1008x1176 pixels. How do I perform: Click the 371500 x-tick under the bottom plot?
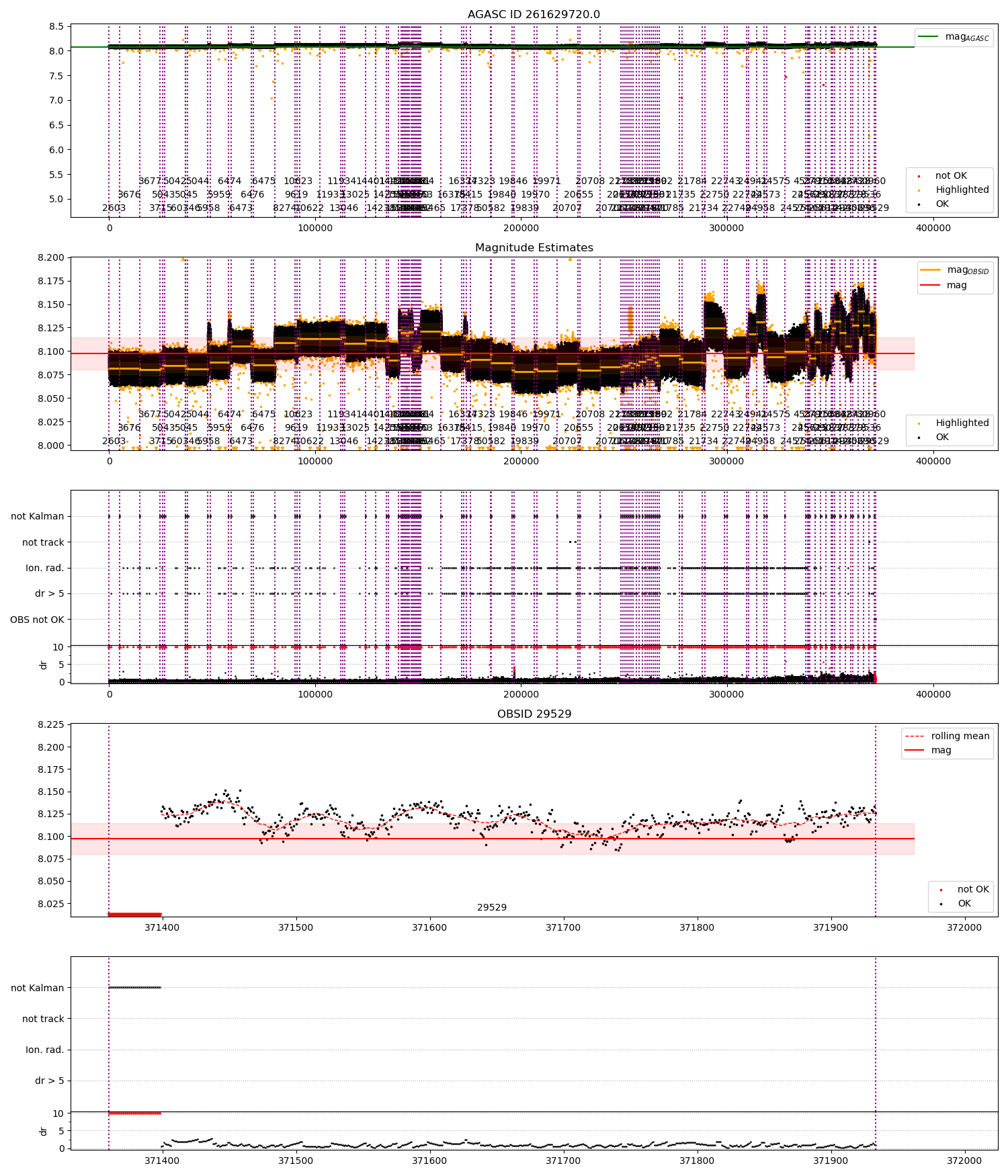tap(296, 1161)
